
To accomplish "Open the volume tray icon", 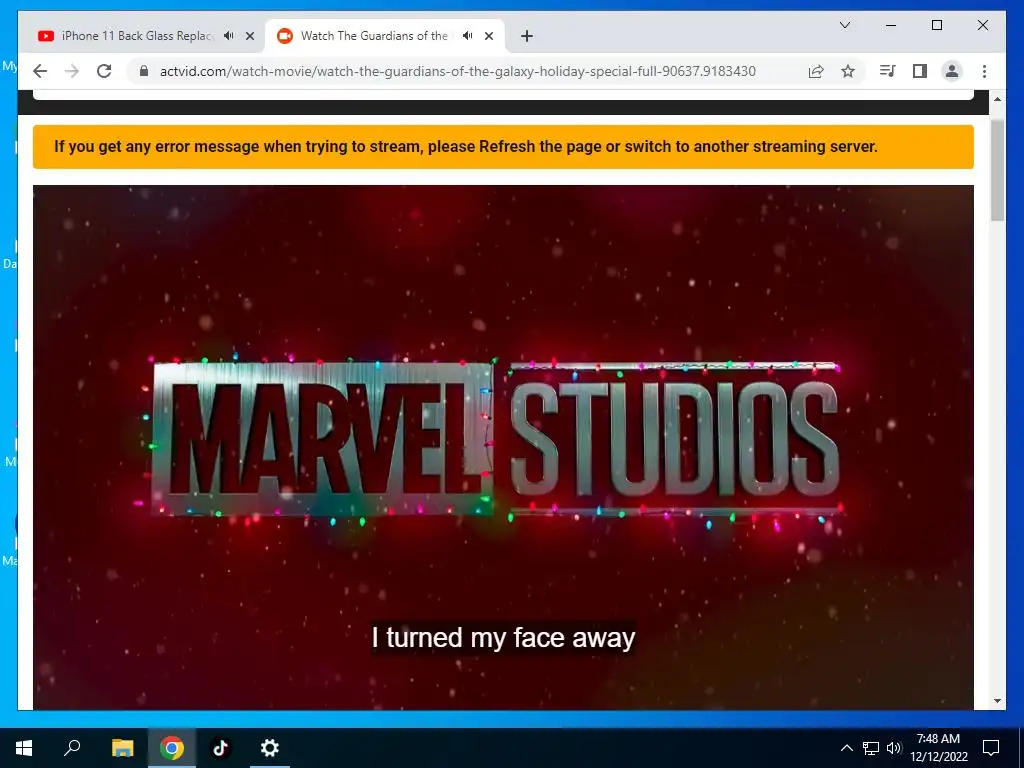I will tap(894, 748).
